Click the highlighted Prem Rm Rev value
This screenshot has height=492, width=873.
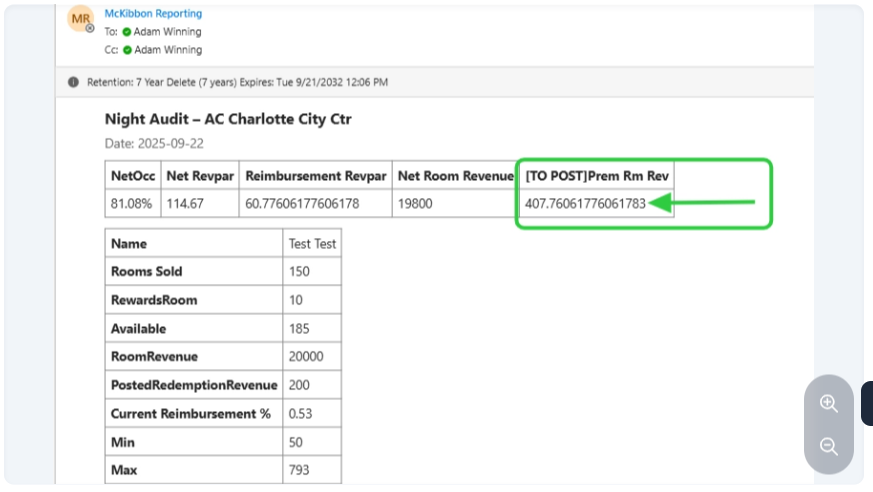pyautogui.click(x=585, y=204)
